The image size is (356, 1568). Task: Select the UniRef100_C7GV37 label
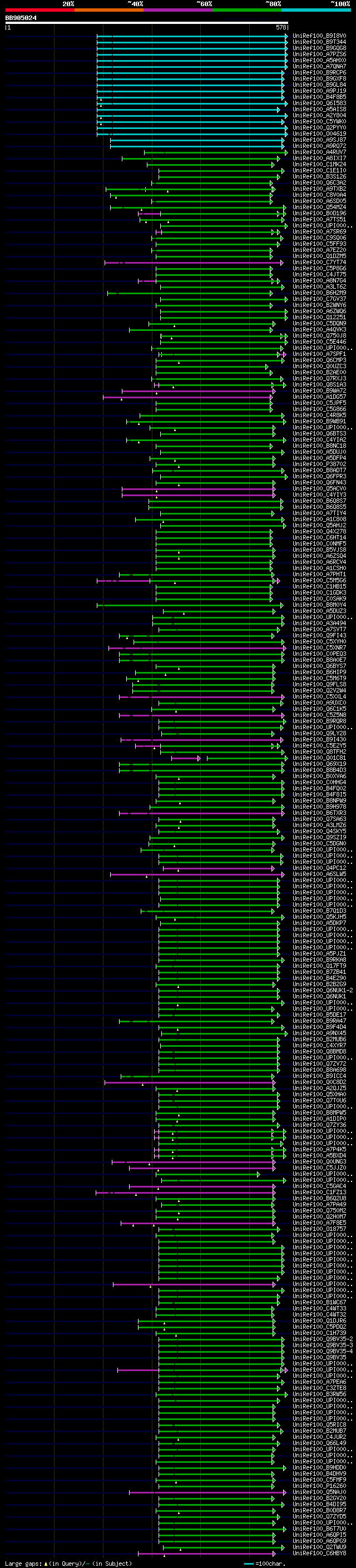(x=319, y=299)
